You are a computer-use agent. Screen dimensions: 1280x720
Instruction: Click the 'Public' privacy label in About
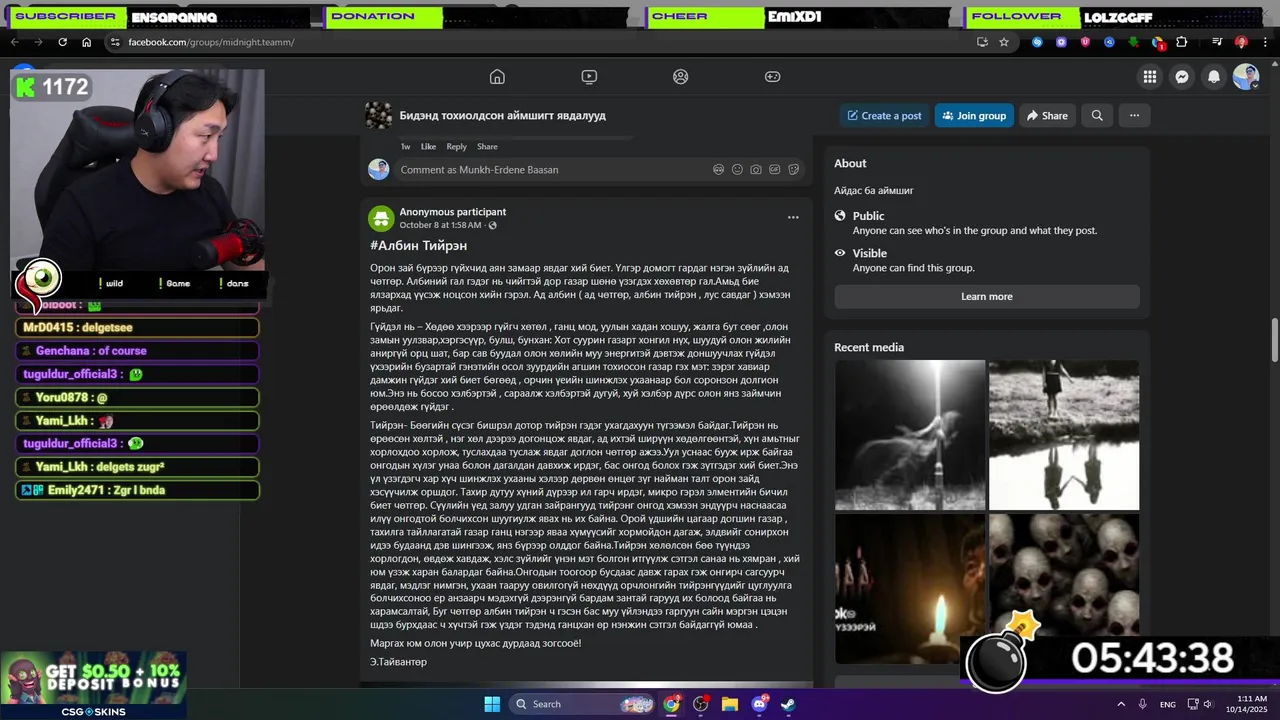868,216
